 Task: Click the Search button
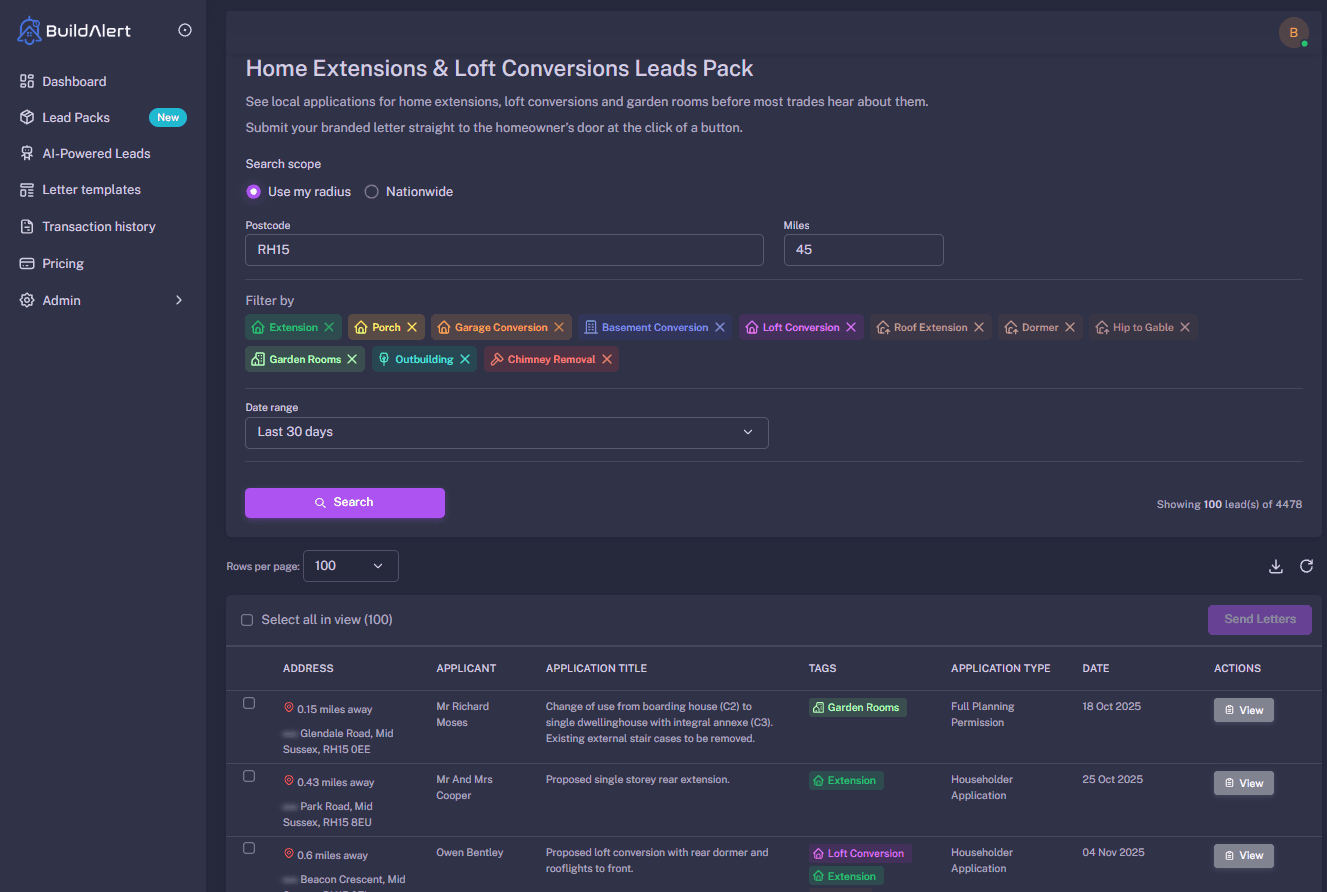point(344,502)
